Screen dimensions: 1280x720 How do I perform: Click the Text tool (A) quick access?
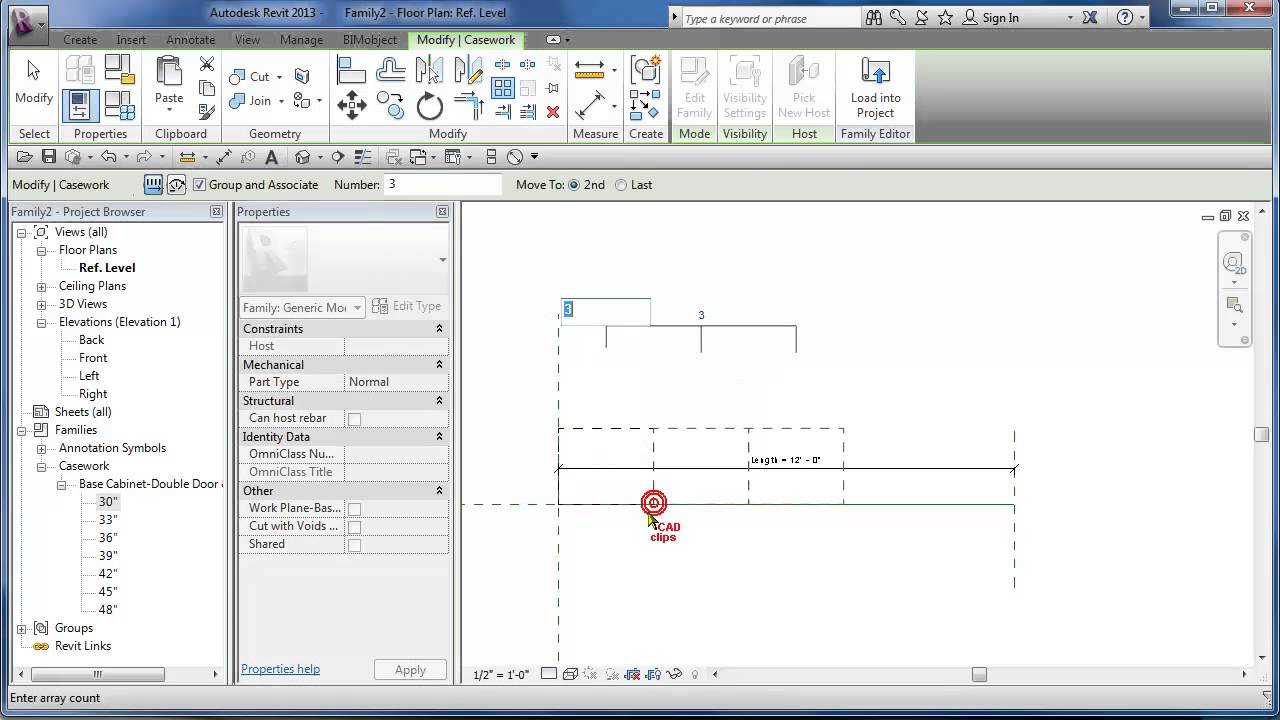(271, 157)
